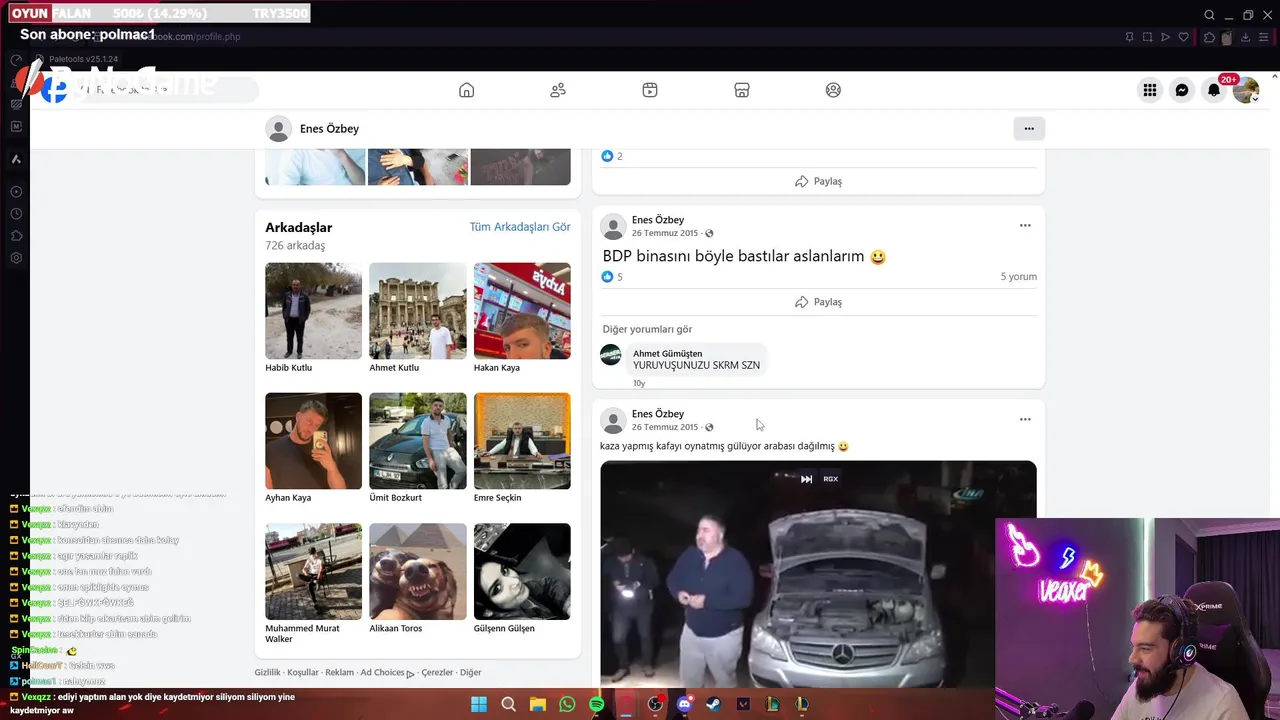This screenshot has width=1280, height=720.
Task: Click the Gizlilik footer link
Action: [268, 673]
